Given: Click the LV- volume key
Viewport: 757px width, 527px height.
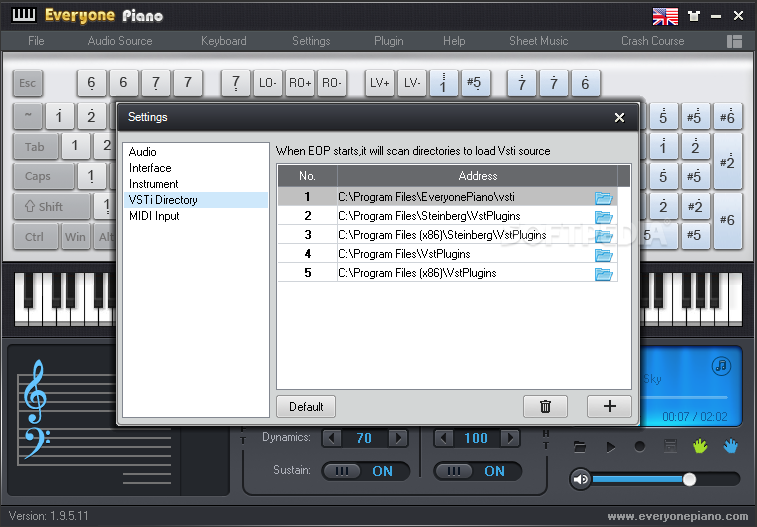Looking at the screenshot, I should [412, 83].
